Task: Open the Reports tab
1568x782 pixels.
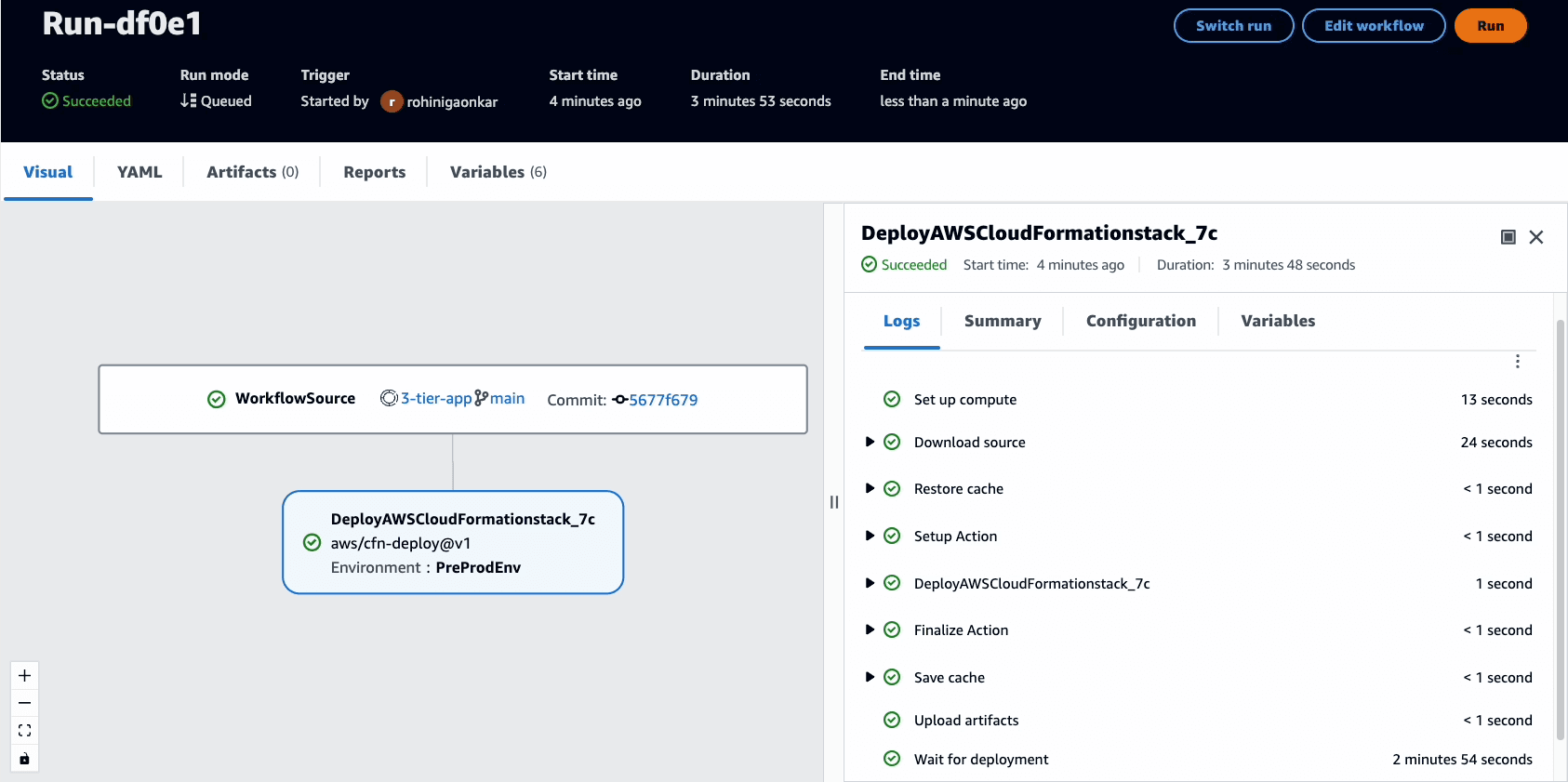Action: (374, 172)
